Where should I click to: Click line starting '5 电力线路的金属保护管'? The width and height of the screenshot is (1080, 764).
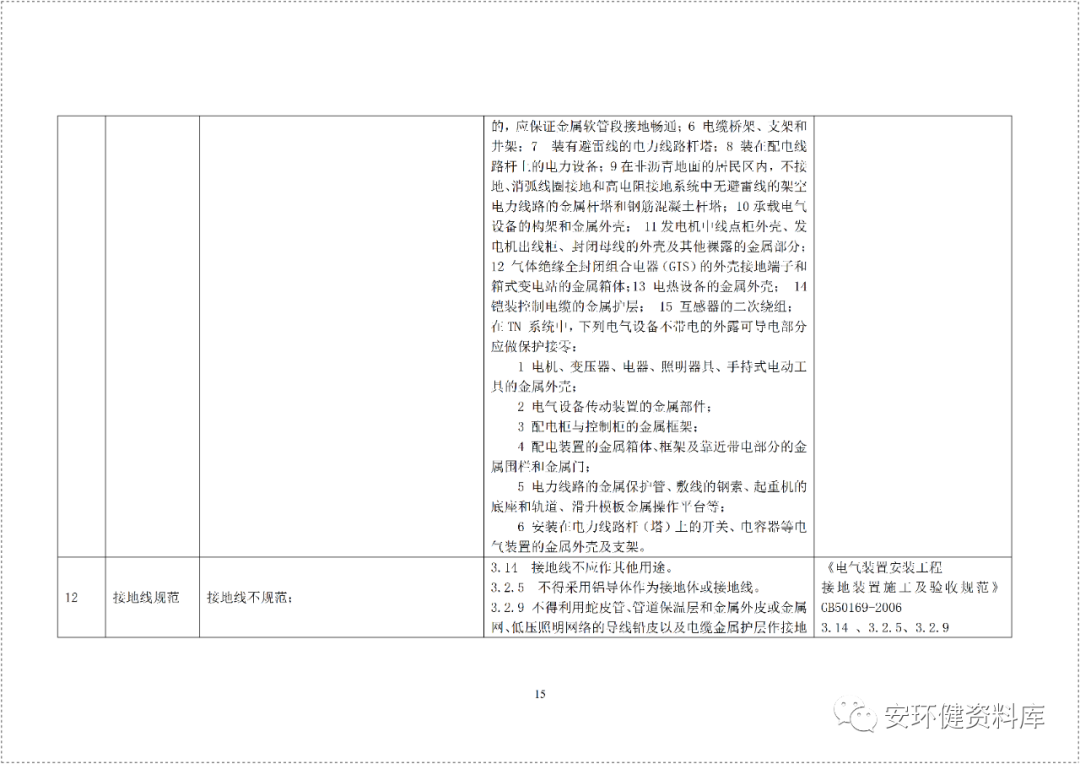point(662,486)
